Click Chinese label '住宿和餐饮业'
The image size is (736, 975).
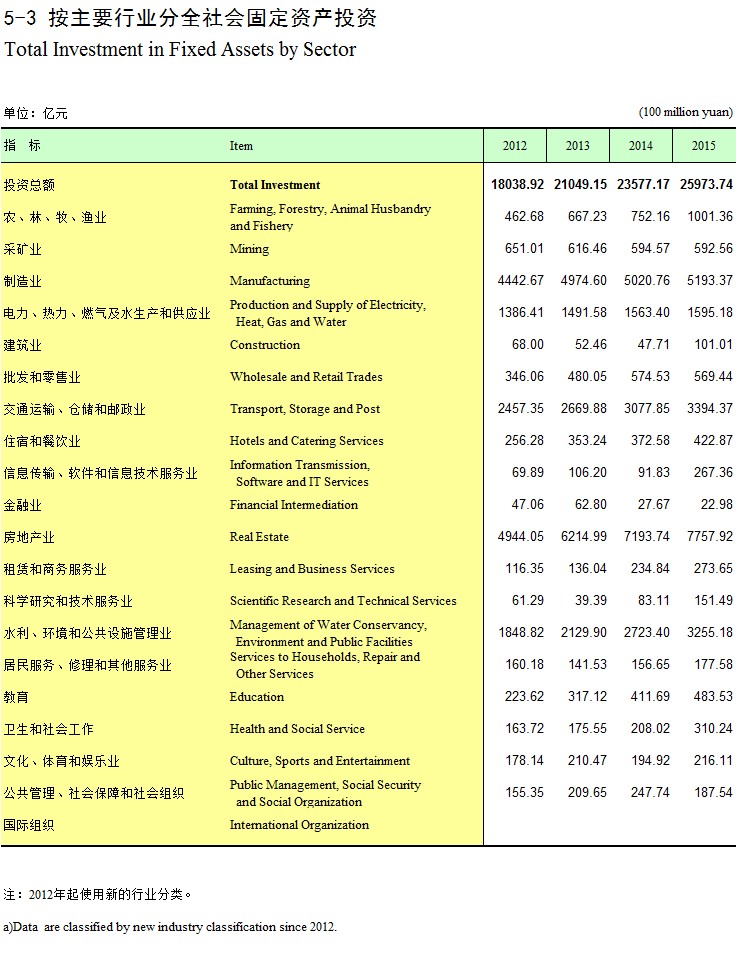tap(42, 441)
